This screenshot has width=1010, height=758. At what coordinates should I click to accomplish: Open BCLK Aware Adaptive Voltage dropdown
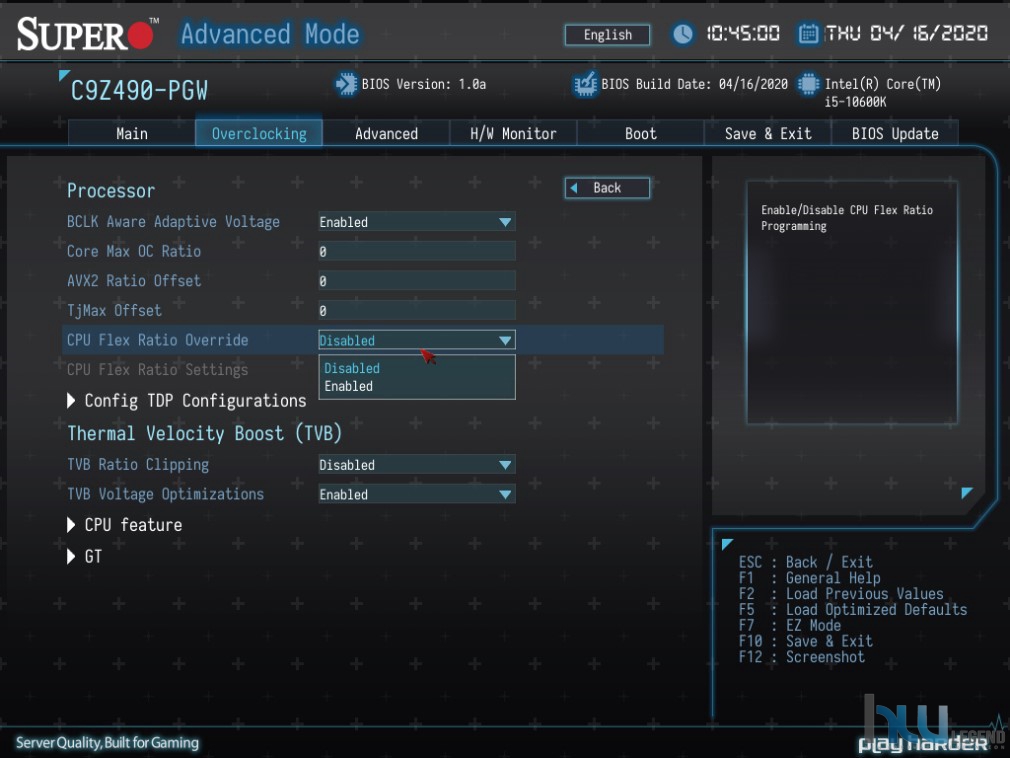(417, 222)
